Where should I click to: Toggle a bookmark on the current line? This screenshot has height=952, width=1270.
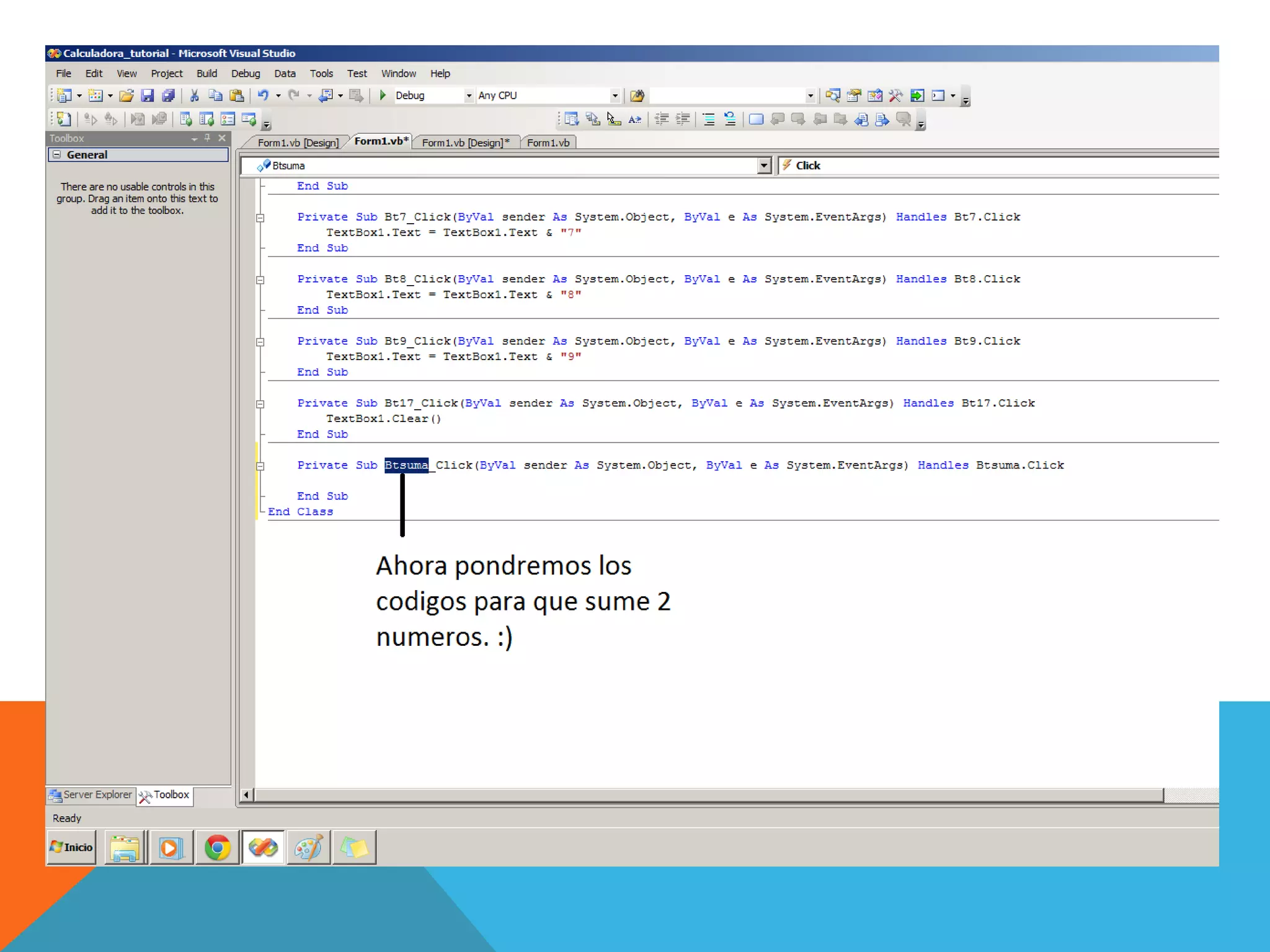point(756,119)
